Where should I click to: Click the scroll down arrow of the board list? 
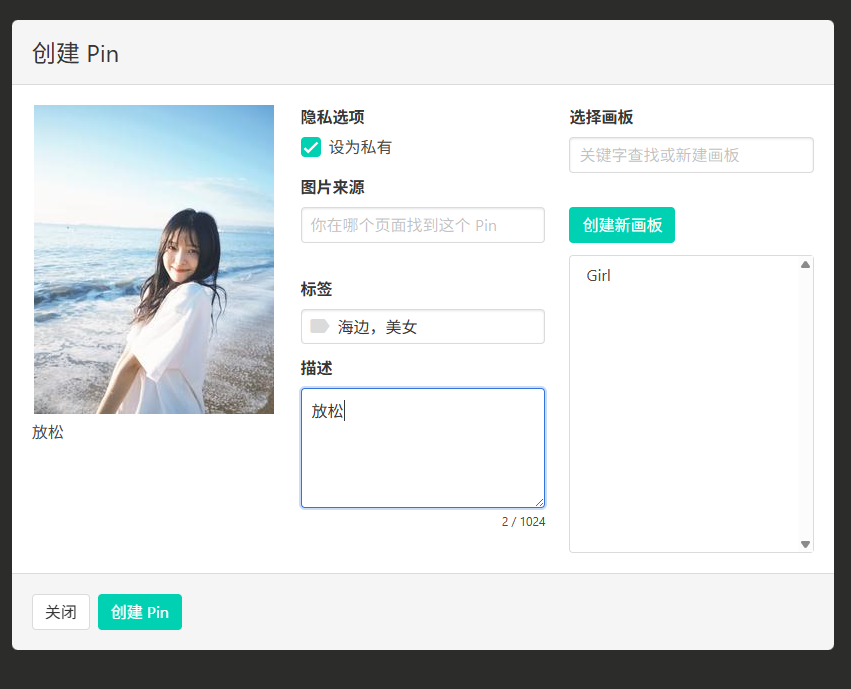805,544
